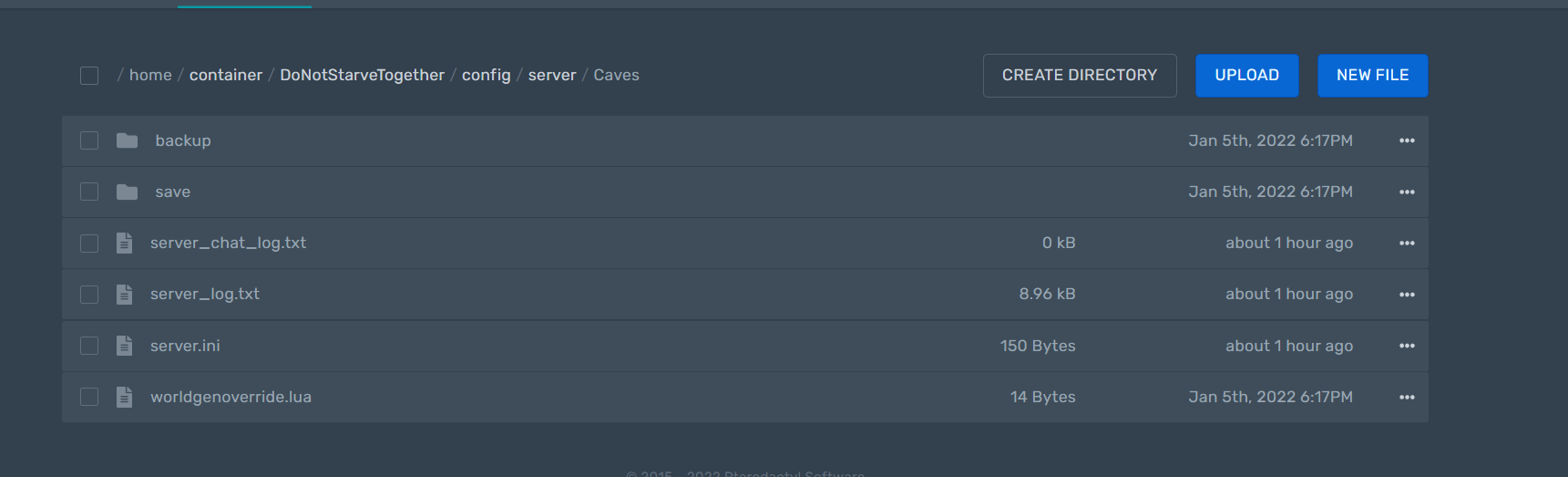Navigate to DoNotStarveTogether in breadcrumb
This screenshot has width=1568, height=477.
(x=362, y=76)
